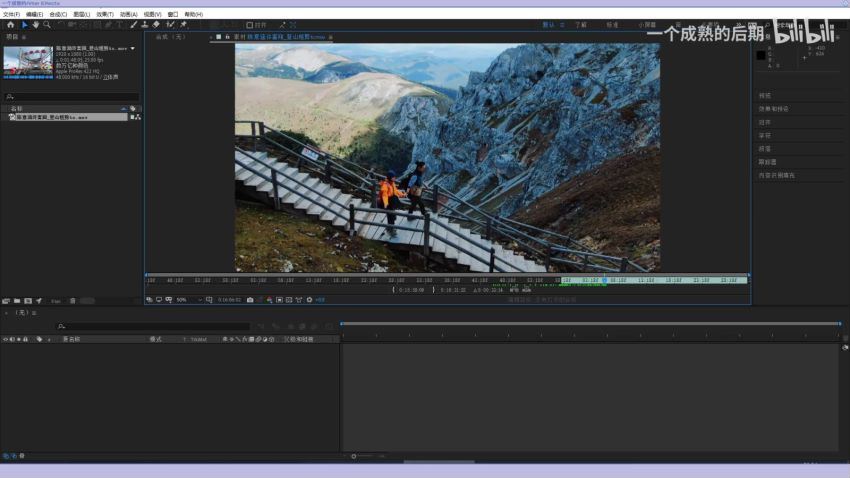
Task: Click the set out point bracket in footage viewer
Action: click(434, 290)
